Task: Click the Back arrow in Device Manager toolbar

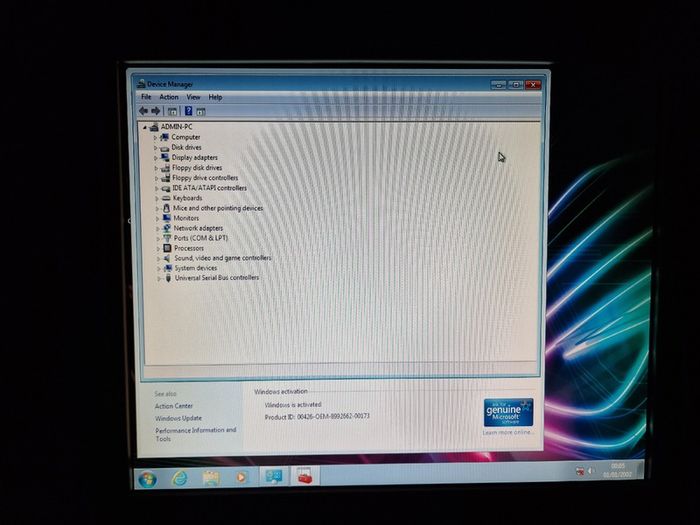Action: click(143, 111)
